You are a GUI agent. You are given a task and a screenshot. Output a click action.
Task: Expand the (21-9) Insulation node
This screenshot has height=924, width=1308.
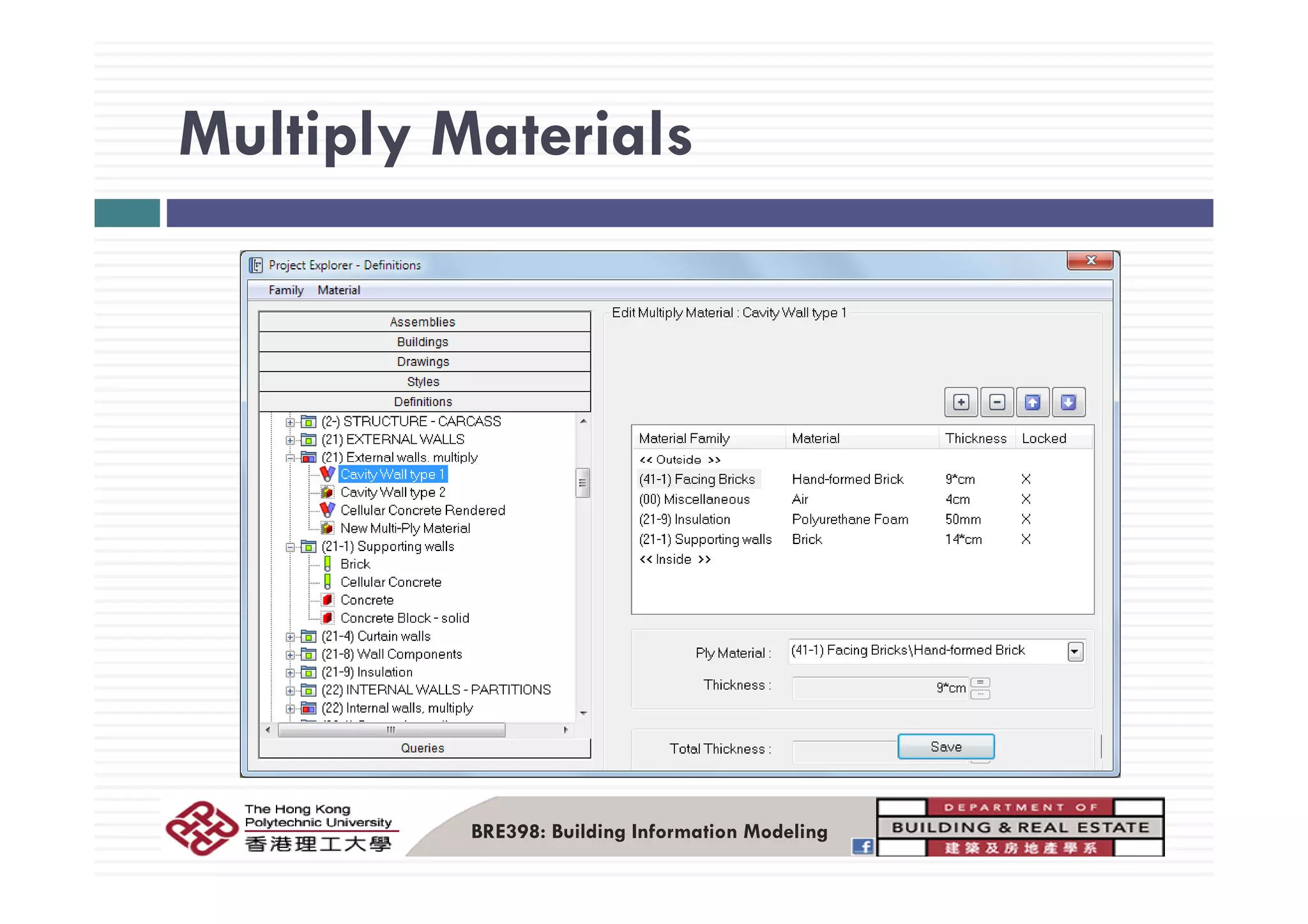pyautogui.click(x=290, y=672)
